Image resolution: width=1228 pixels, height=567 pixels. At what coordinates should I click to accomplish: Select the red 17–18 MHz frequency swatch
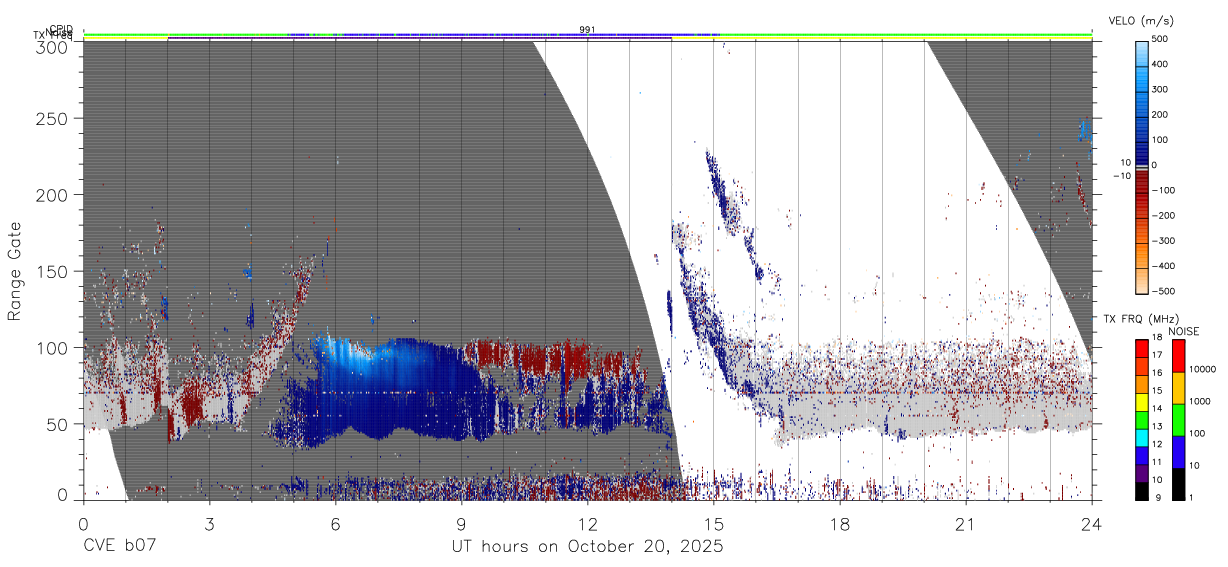tap(1141, 348)
